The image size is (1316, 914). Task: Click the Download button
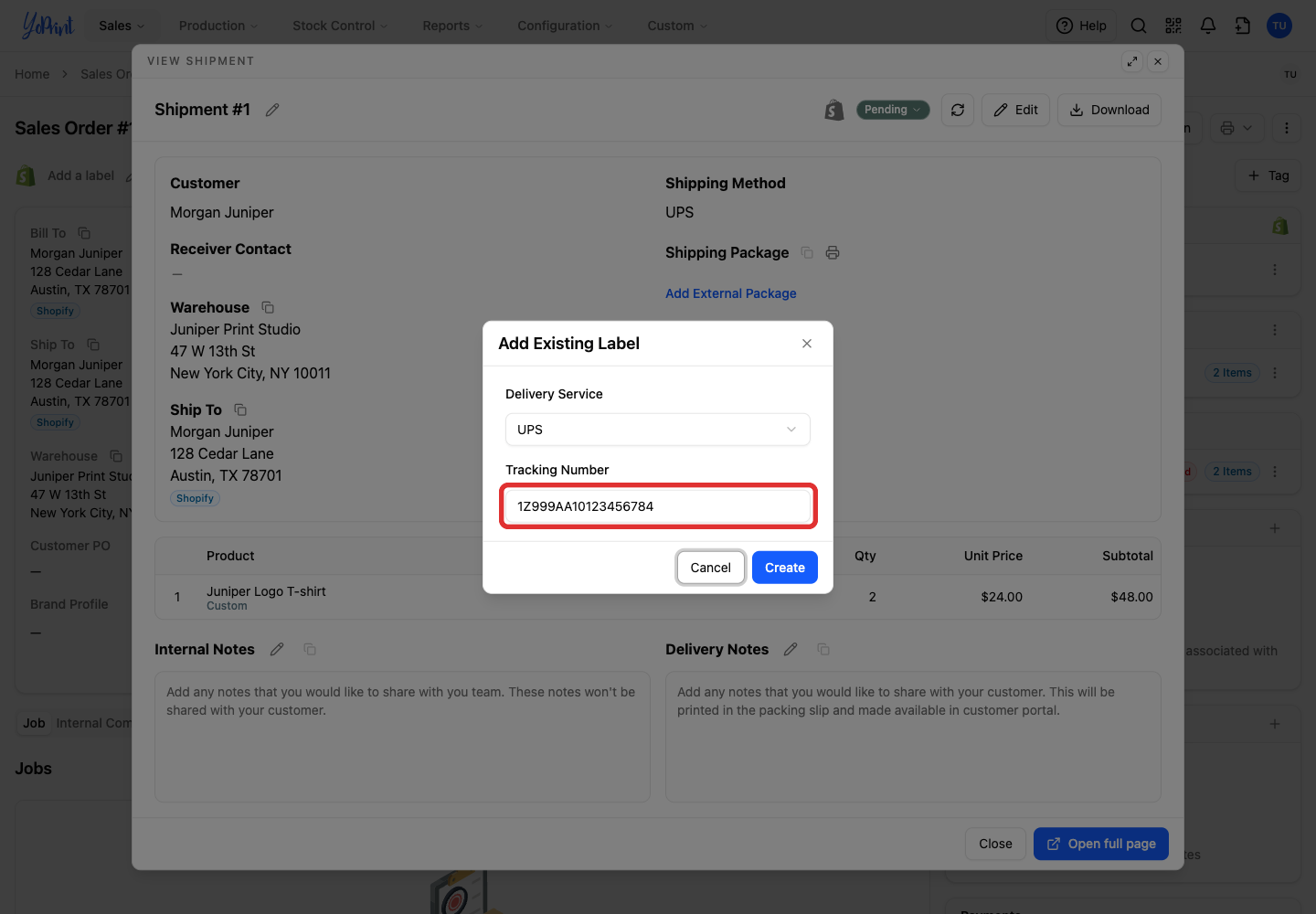tap(1109, 110)
